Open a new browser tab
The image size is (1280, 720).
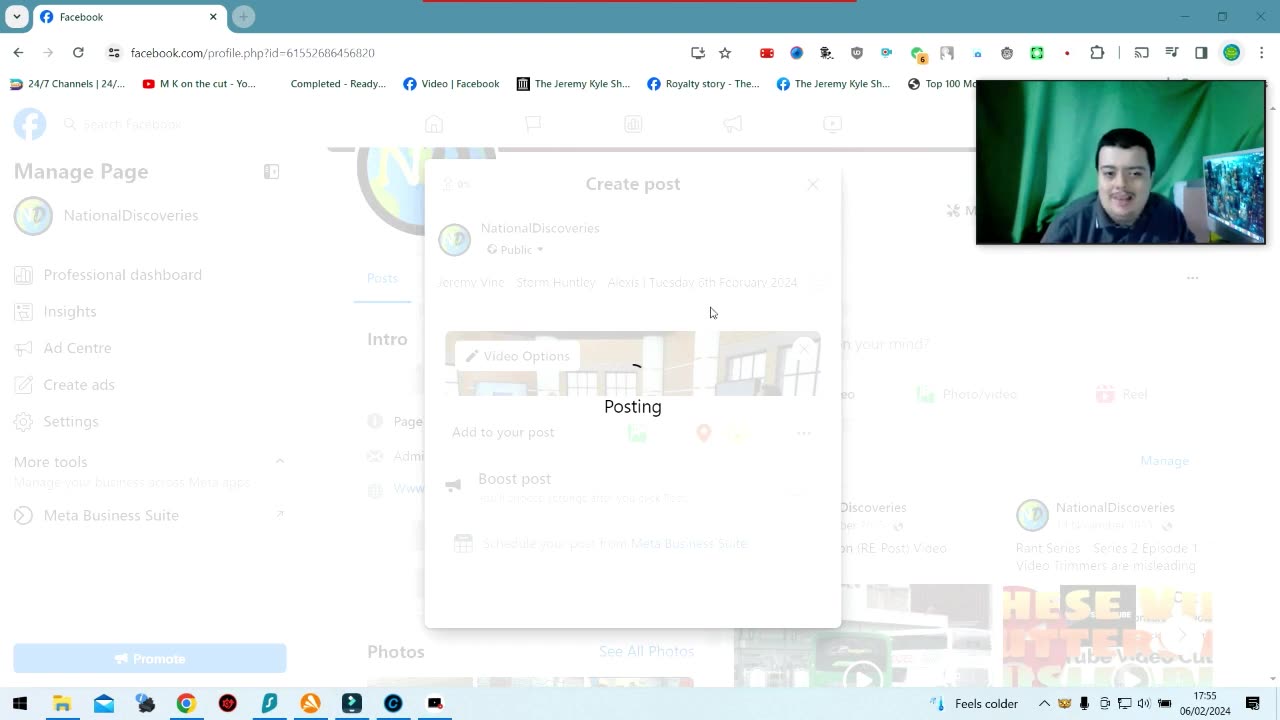243,17
